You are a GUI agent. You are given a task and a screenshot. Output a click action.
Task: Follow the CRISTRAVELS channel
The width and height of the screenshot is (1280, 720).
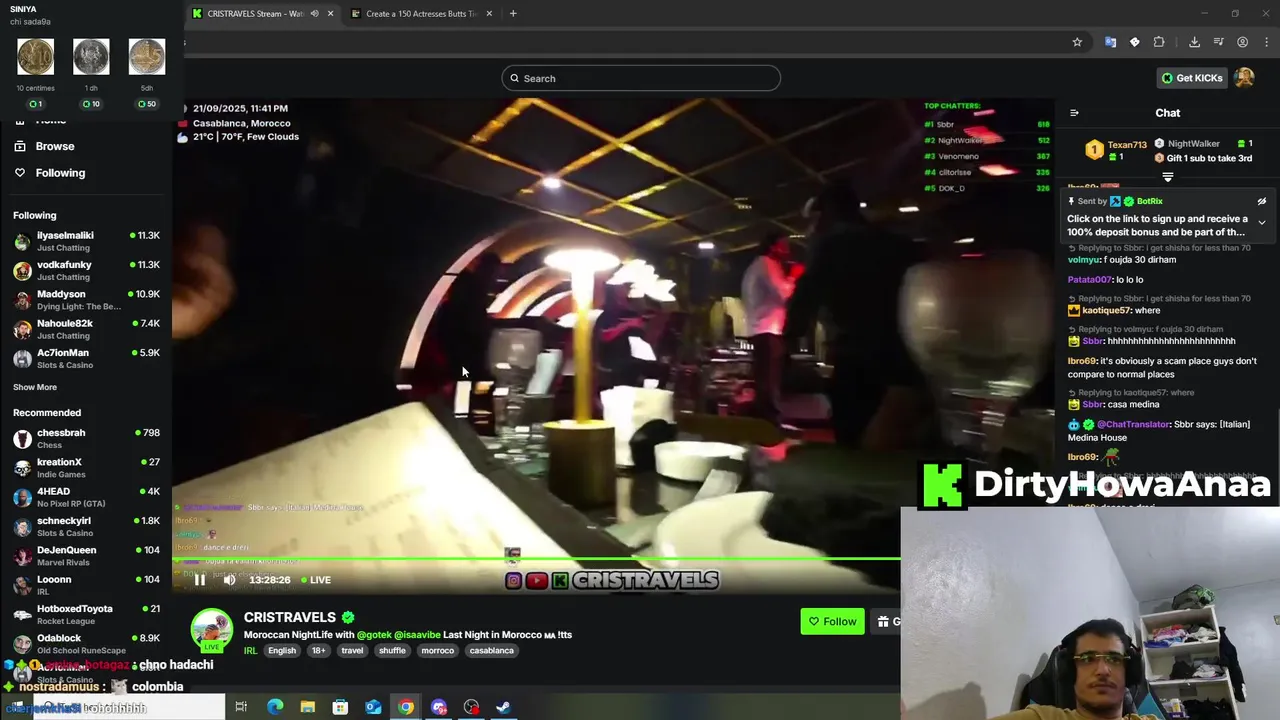(832, 621)
